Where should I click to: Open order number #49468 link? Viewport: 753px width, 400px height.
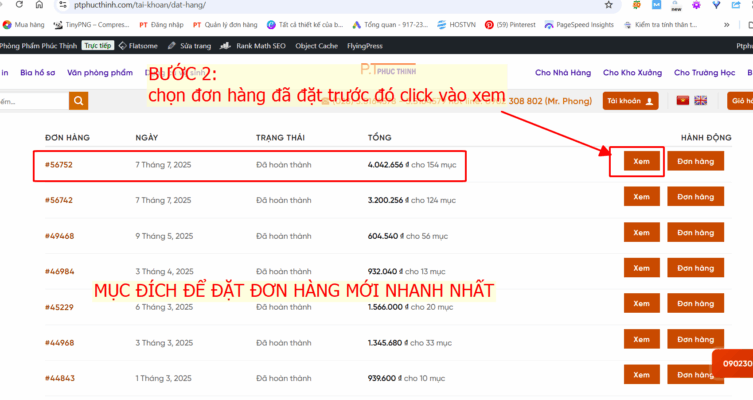[x=59, y=236]
